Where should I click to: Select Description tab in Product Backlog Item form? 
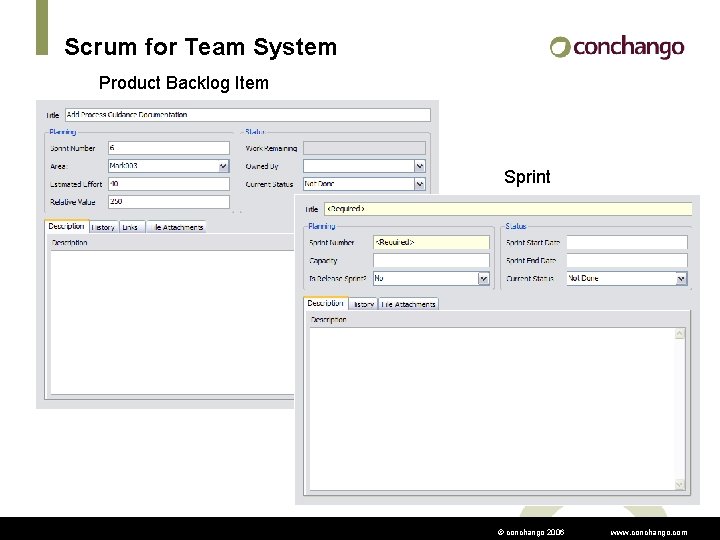click(x=67, y=226)
